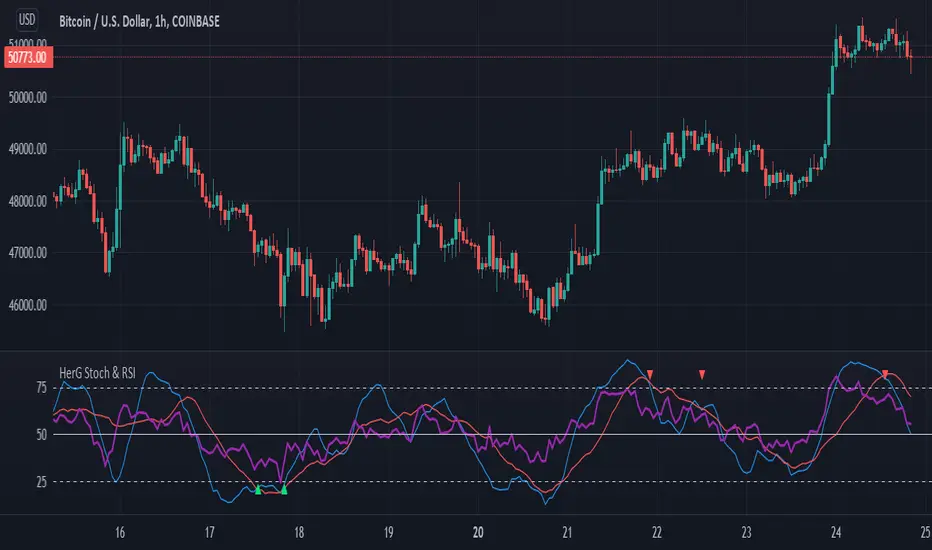Open the HerG Stoch & RSI indicator label
Screen dimensions: 932x550
(x=97, y=373)
